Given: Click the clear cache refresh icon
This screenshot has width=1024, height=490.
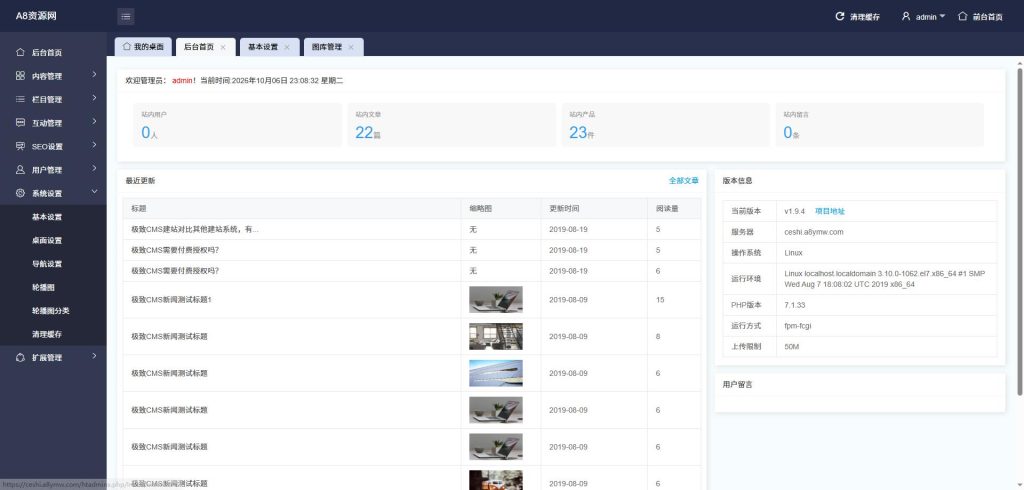Looking at the screenshot, I should click(x=840, y=16).
